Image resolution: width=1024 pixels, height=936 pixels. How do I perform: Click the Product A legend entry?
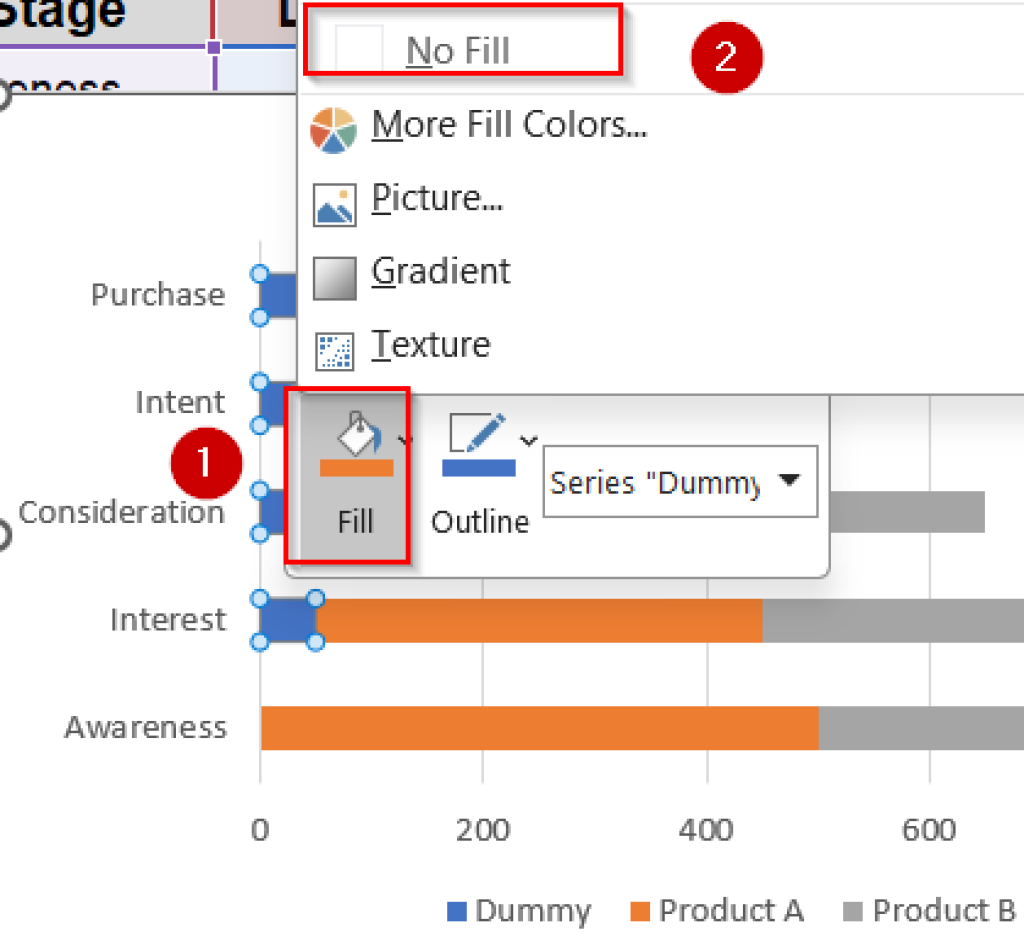click(x=730, y=911)
